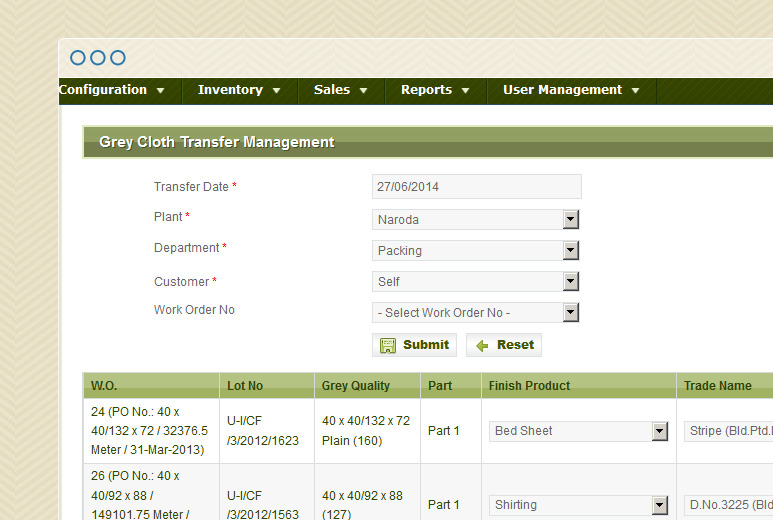This screenshot has height=520, width=773.
Task: Open the Sales menu
Action: (x=341, y=90)
